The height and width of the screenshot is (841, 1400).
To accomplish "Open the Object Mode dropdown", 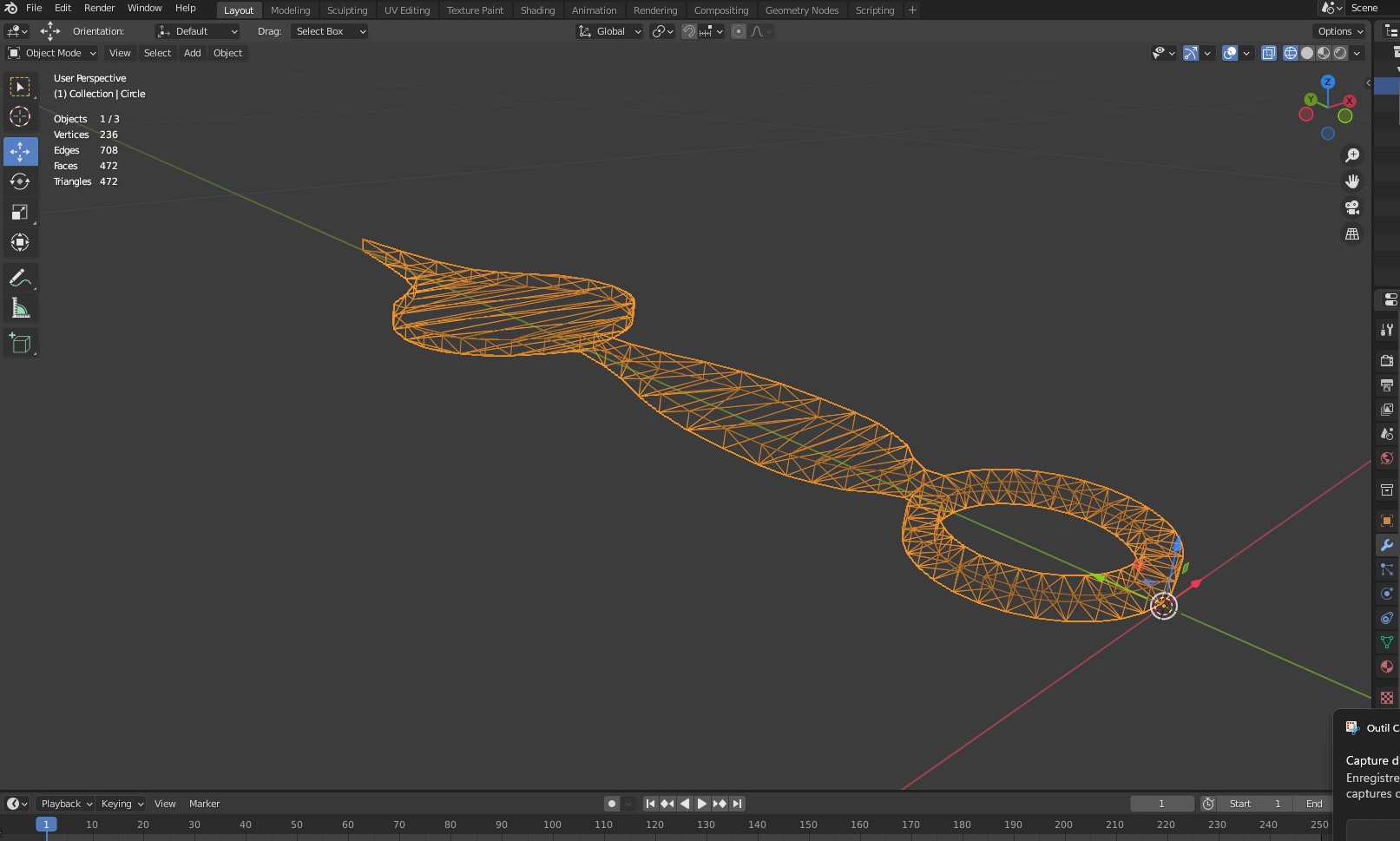I will (x=52, y=53).
